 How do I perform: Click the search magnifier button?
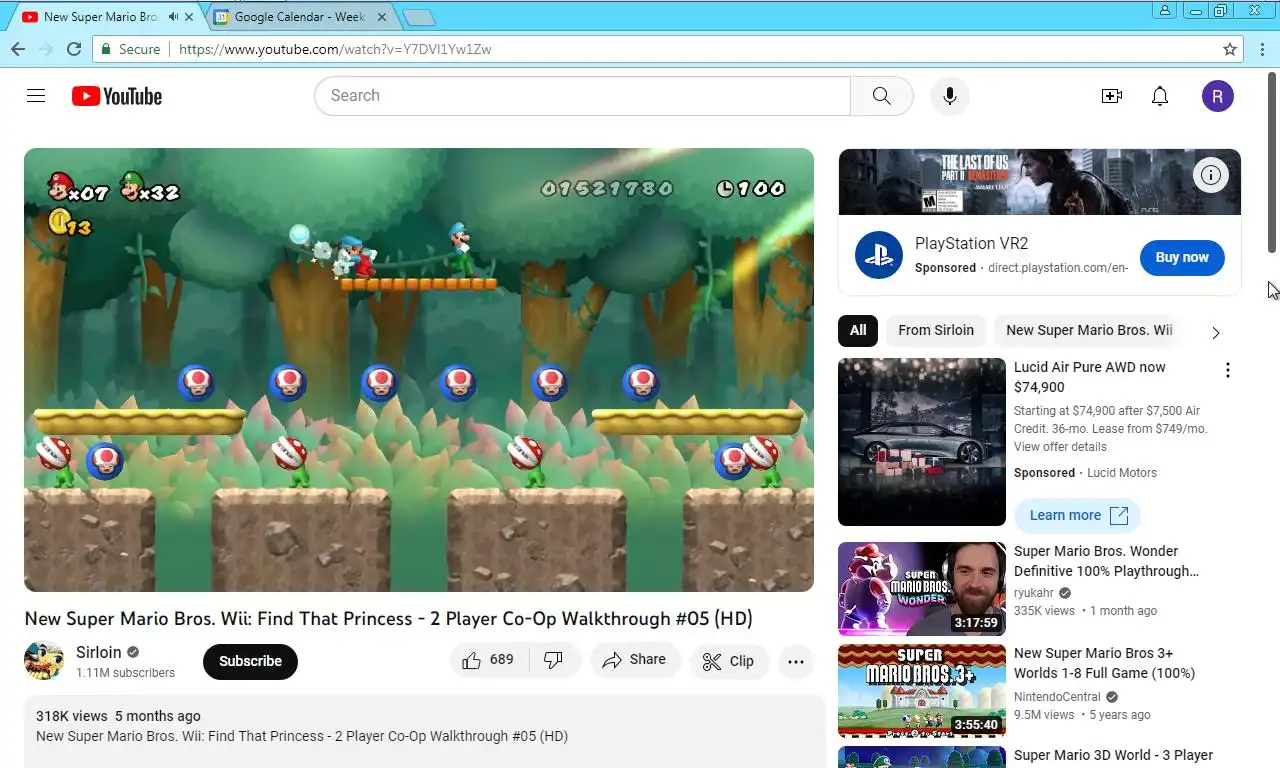coord(881,96)
